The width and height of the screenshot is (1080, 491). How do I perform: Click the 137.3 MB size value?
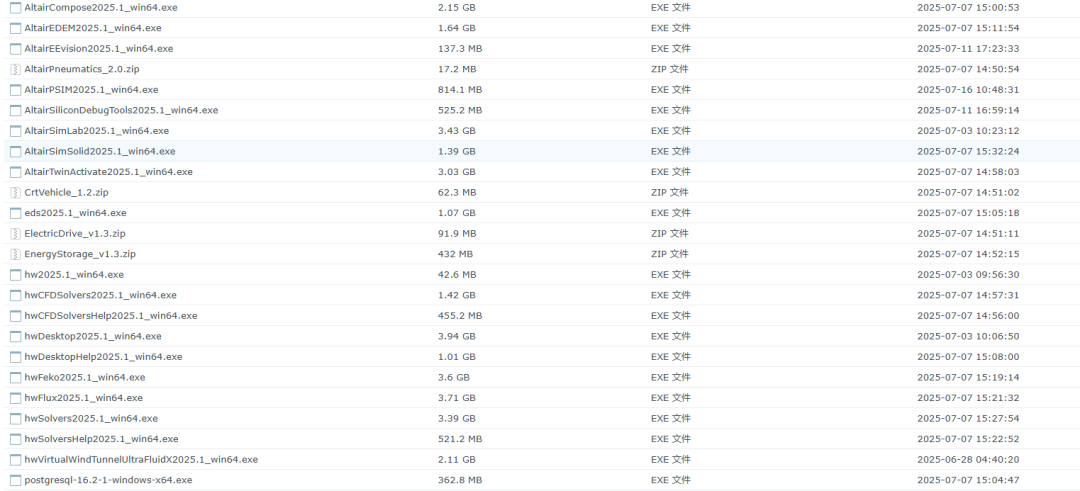(460, 49)
